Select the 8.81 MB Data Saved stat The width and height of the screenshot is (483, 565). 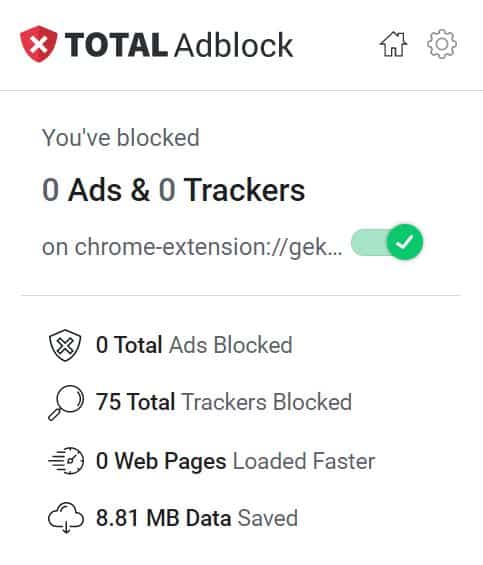pyautogui.click(x=197, y=518)
